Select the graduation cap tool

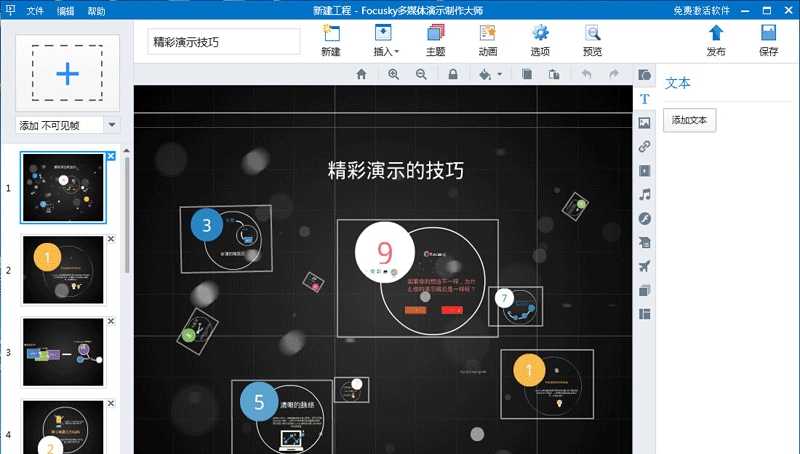coord(644,242)
